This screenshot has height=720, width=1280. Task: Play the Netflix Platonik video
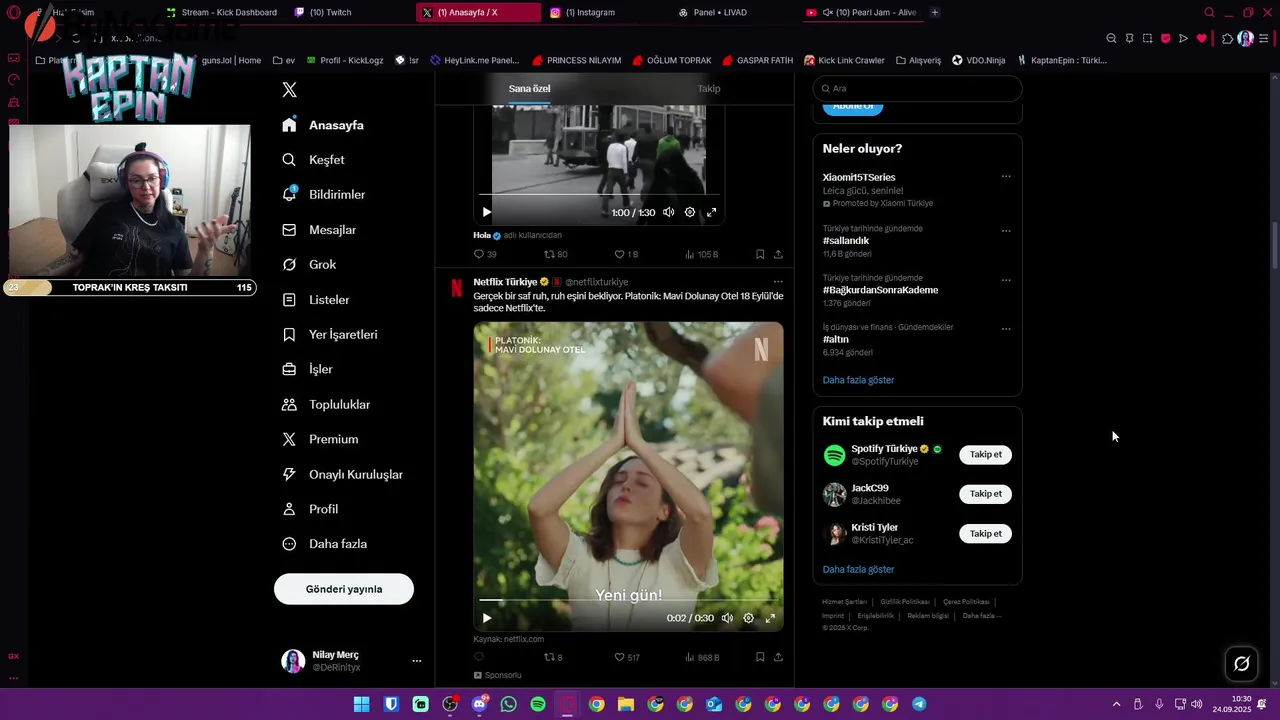coord(487,618)
